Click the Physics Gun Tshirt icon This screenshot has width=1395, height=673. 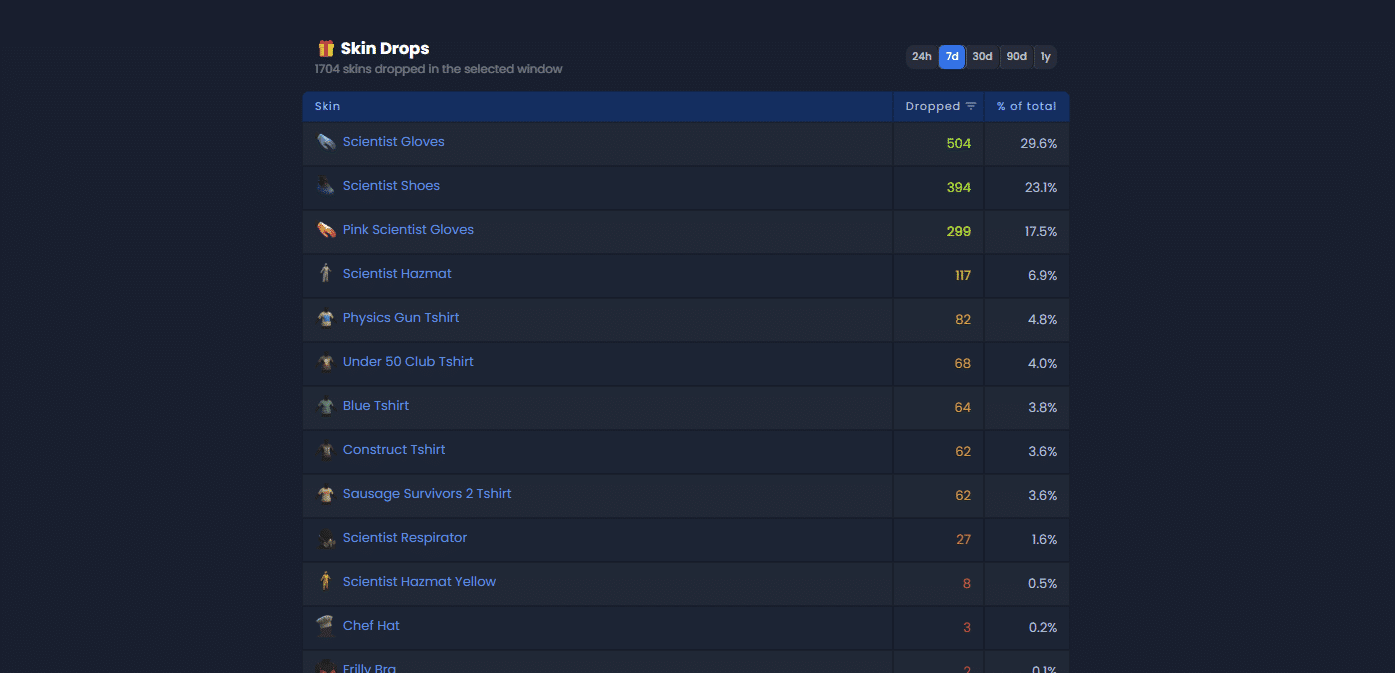(x=326, y=318)
